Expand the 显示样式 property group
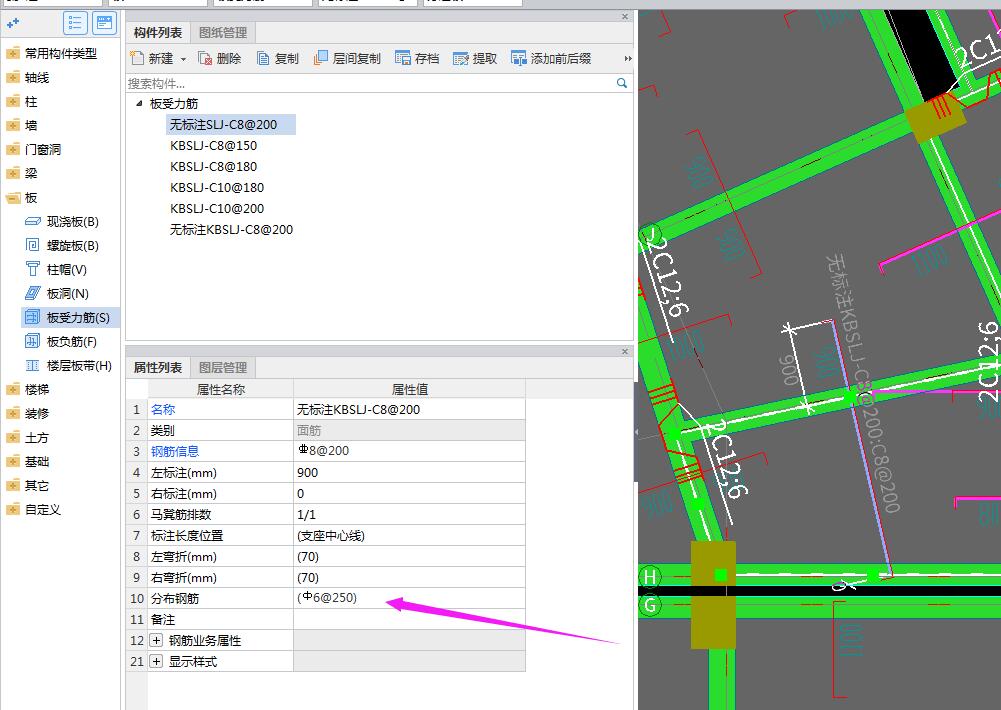The image size is (1001, 710). (x=157, y=661)
